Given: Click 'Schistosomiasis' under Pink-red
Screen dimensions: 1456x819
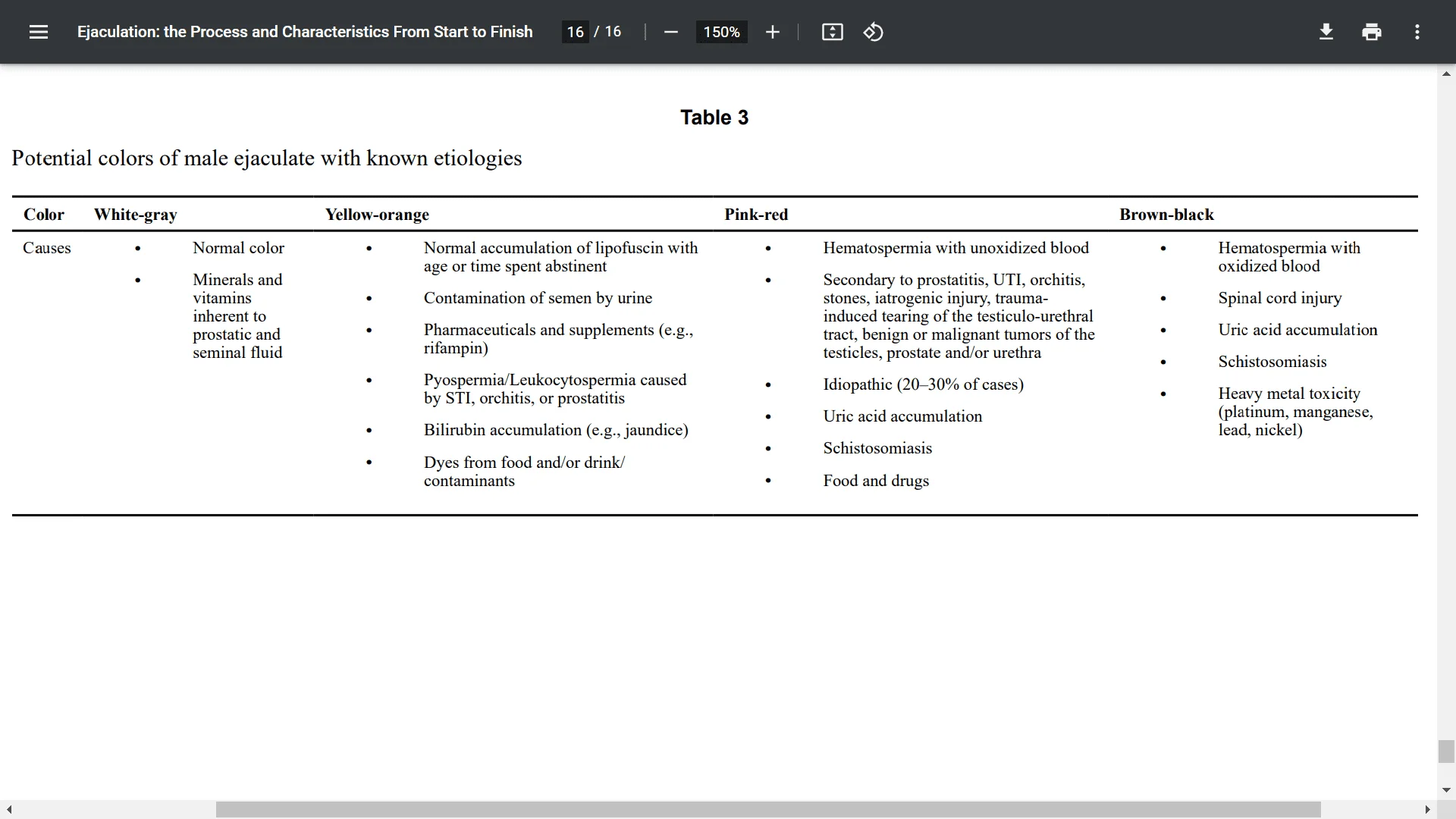Looking at the screenshot, I should (877, 448).
